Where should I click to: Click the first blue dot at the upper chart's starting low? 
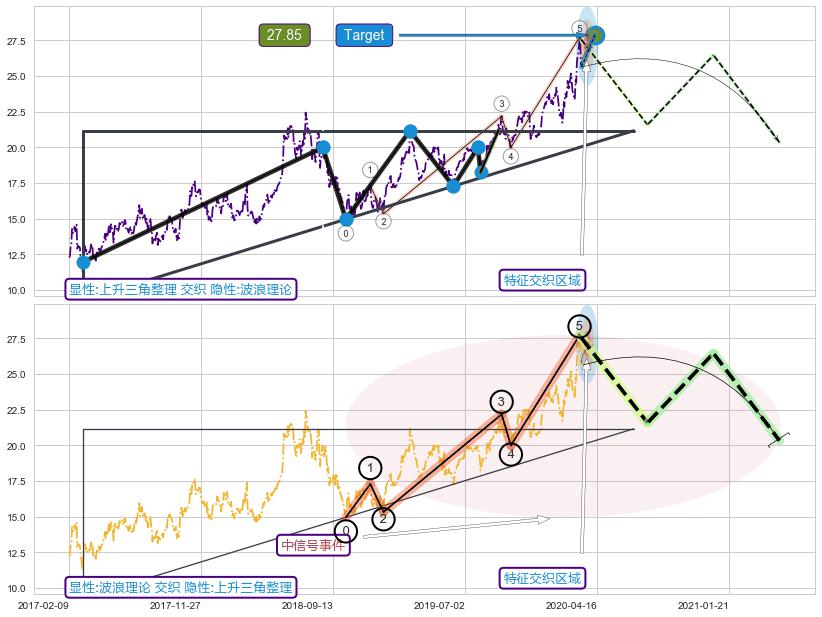(83, 262)
